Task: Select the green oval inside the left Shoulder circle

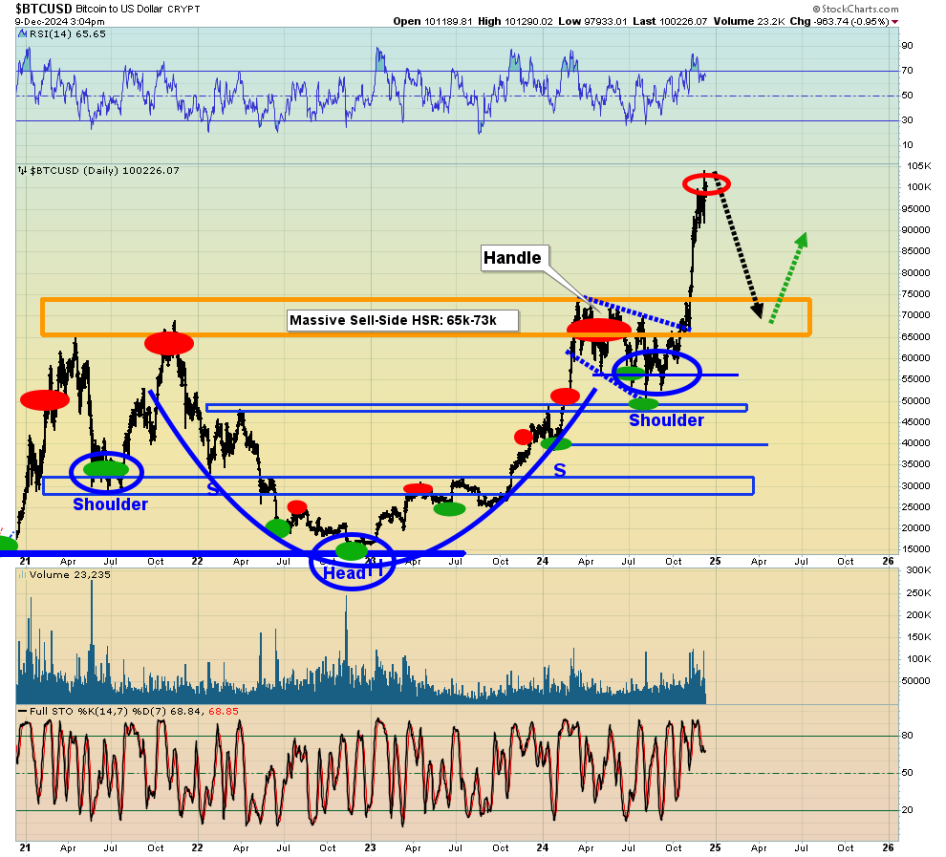Action: (x=106, y=468)
